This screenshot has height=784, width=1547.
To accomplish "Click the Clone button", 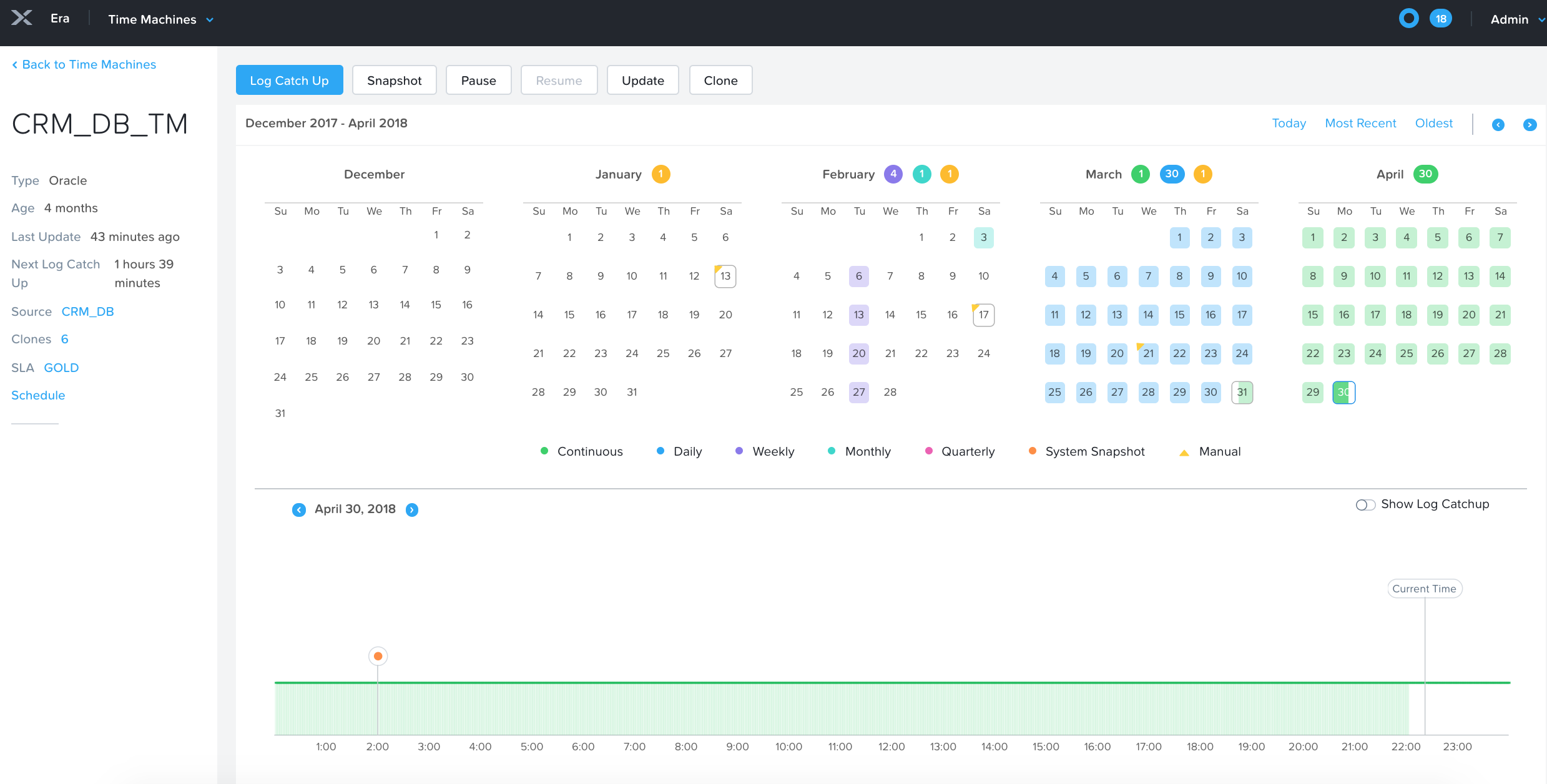I will pos(720,81).
